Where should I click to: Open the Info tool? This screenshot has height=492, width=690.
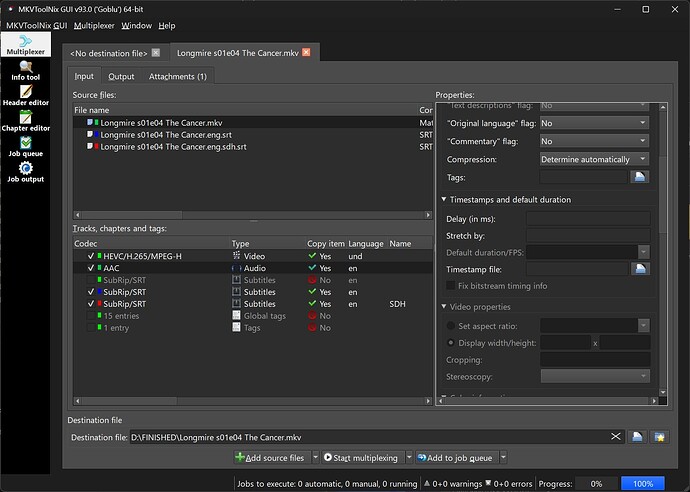(x=26, y=71)
